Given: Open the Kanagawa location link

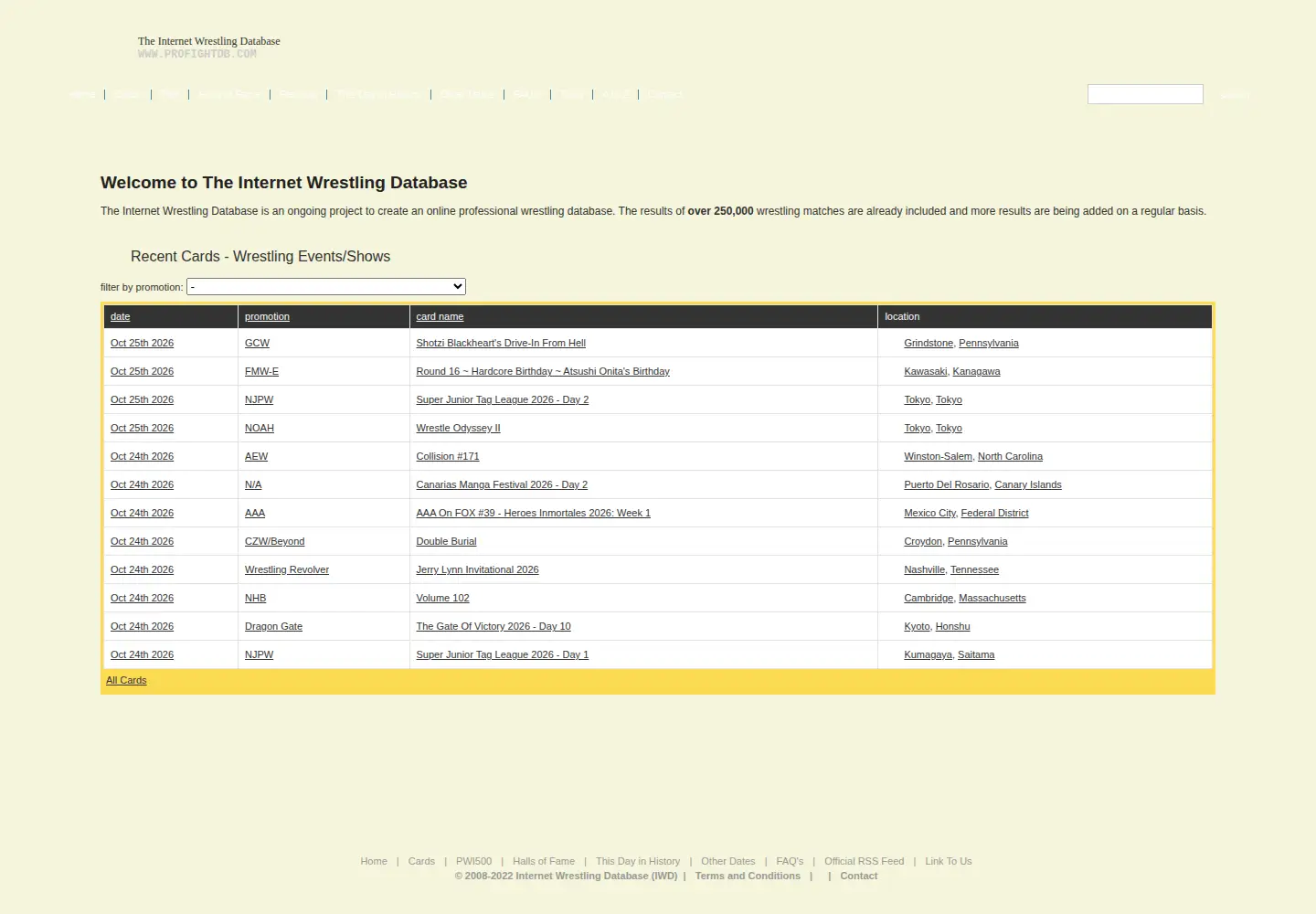Looking at the screenshot, I should 976,371.
